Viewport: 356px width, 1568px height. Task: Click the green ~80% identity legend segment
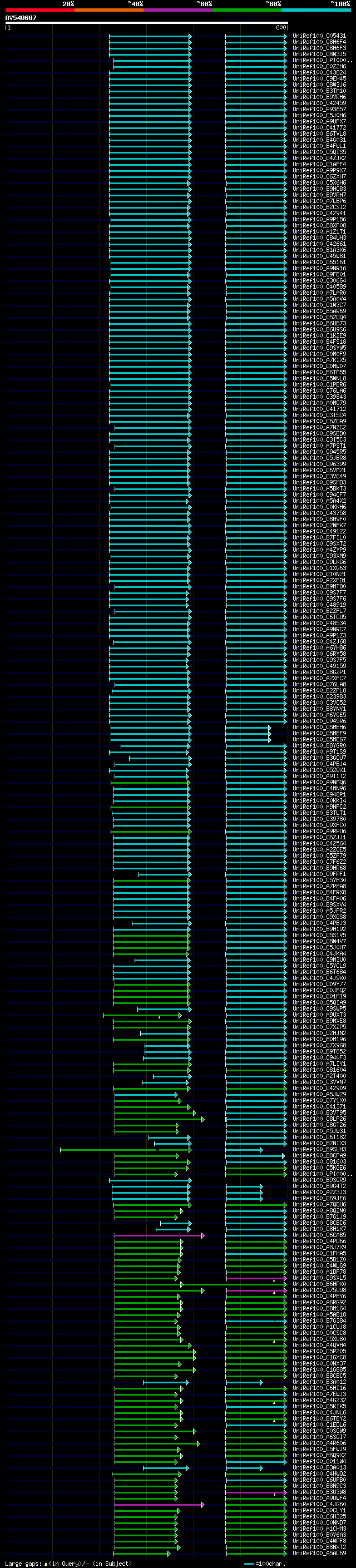(247, 10)
